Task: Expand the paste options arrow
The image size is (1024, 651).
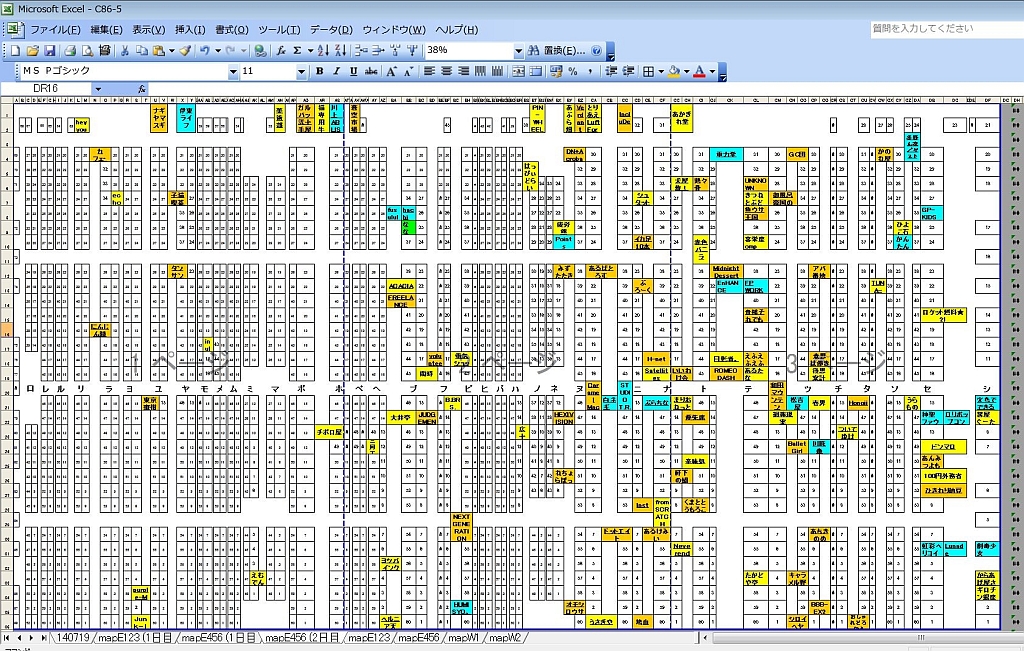Action: click(172, 50)
